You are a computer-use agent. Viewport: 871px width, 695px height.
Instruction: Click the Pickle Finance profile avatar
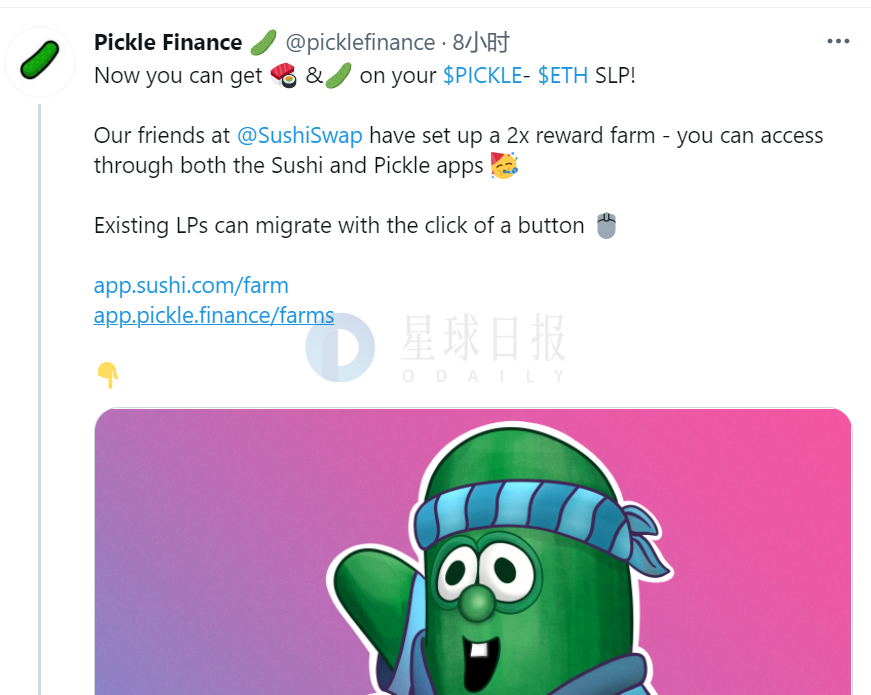pos(40,62)
